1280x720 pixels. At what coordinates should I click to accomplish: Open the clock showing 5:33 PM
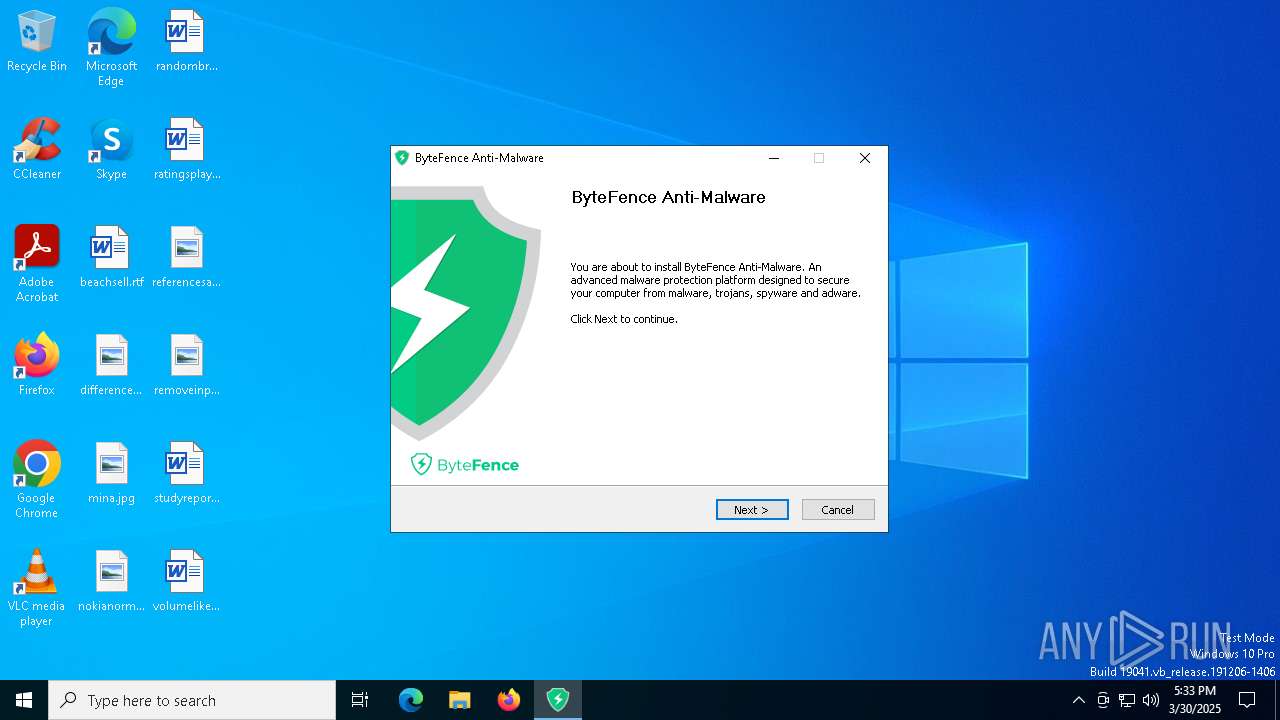coord(1195,700)
